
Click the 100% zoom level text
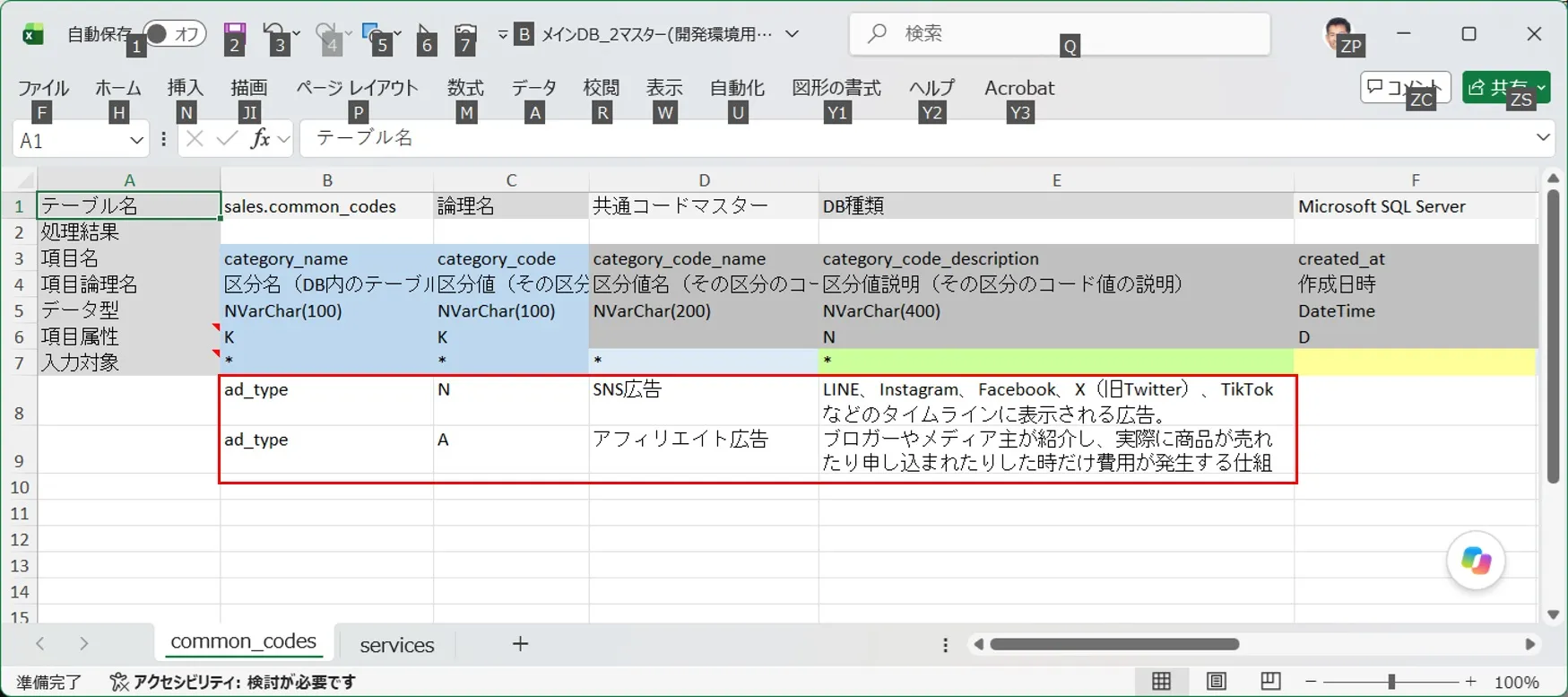1517,682
